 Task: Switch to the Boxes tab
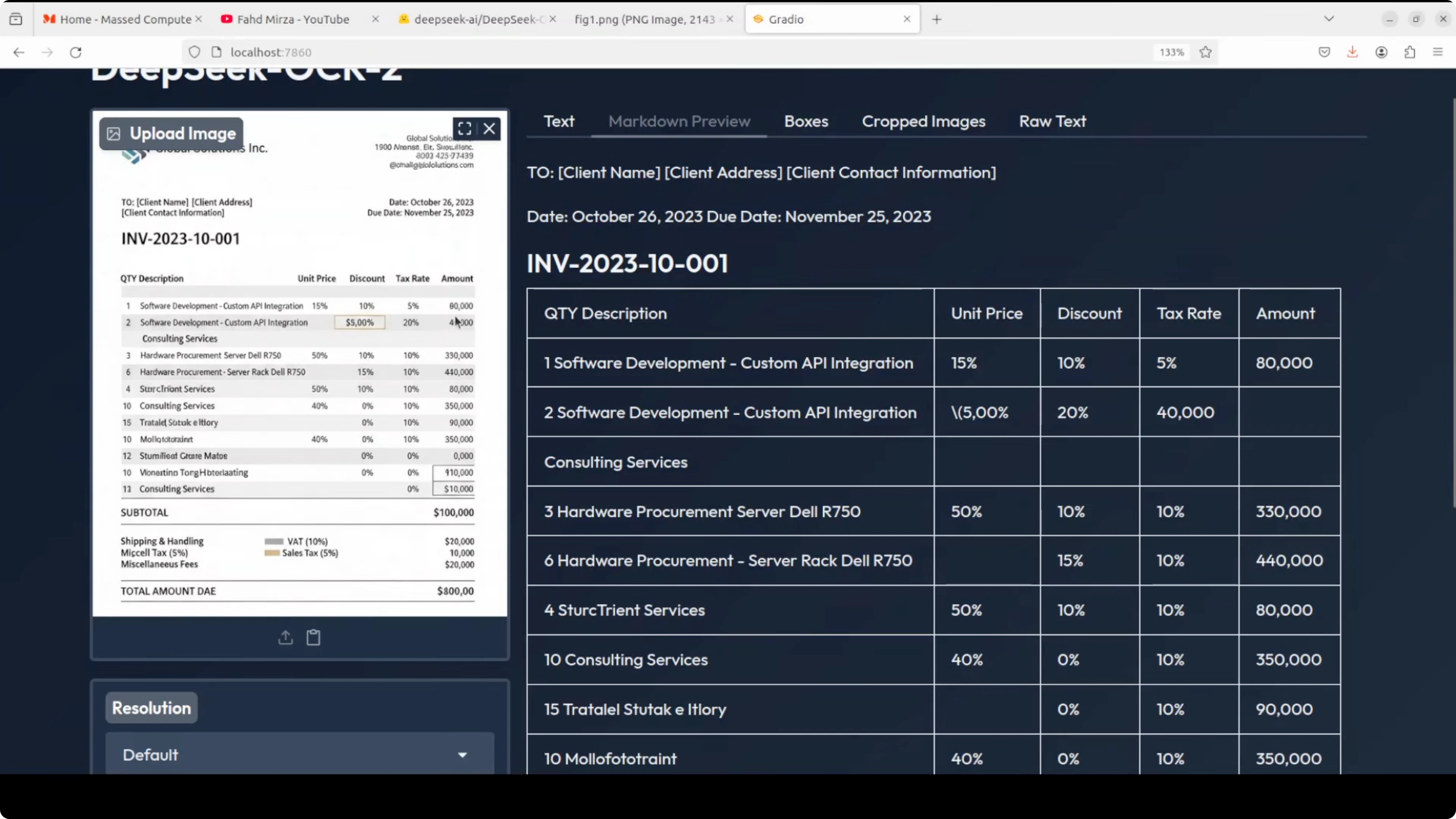point(806,121)
